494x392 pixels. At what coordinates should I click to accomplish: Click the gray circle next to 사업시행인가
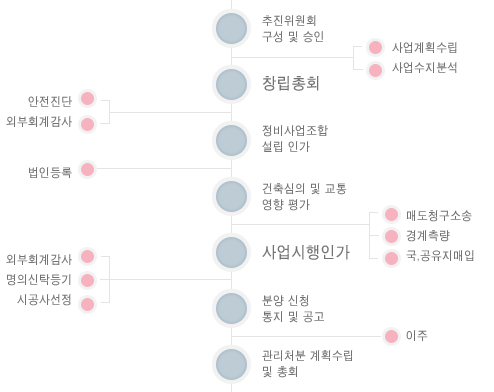(x=231, y=253)
